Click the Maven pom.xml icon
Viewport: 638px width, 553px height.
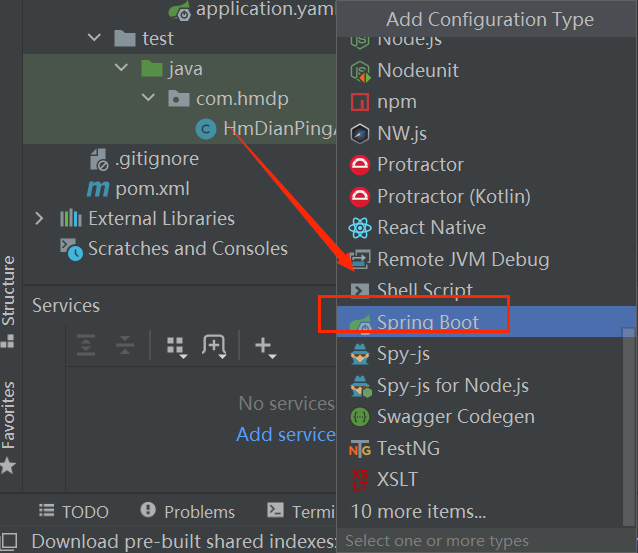point(98,189)
